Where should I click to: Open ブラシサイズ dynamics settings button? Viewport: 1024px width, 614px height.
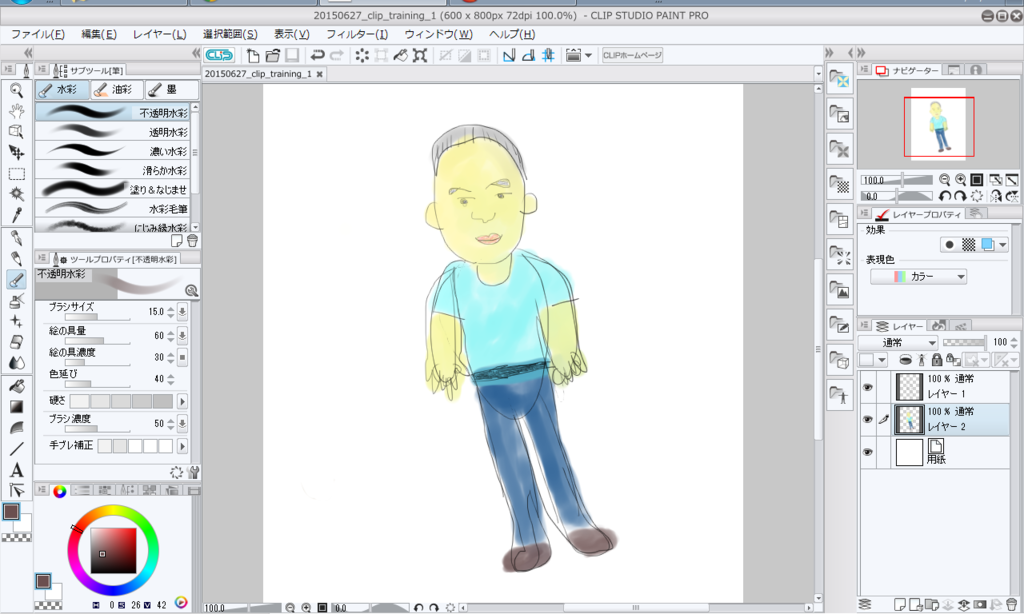click(182, 312)
